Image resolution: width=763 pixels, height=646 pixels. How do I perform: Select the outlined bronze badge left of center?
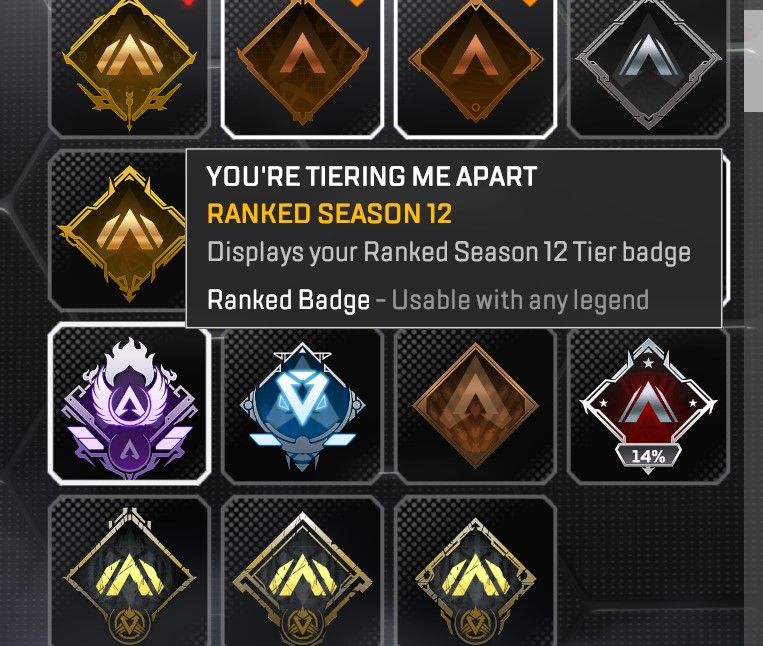click(302, 66)
